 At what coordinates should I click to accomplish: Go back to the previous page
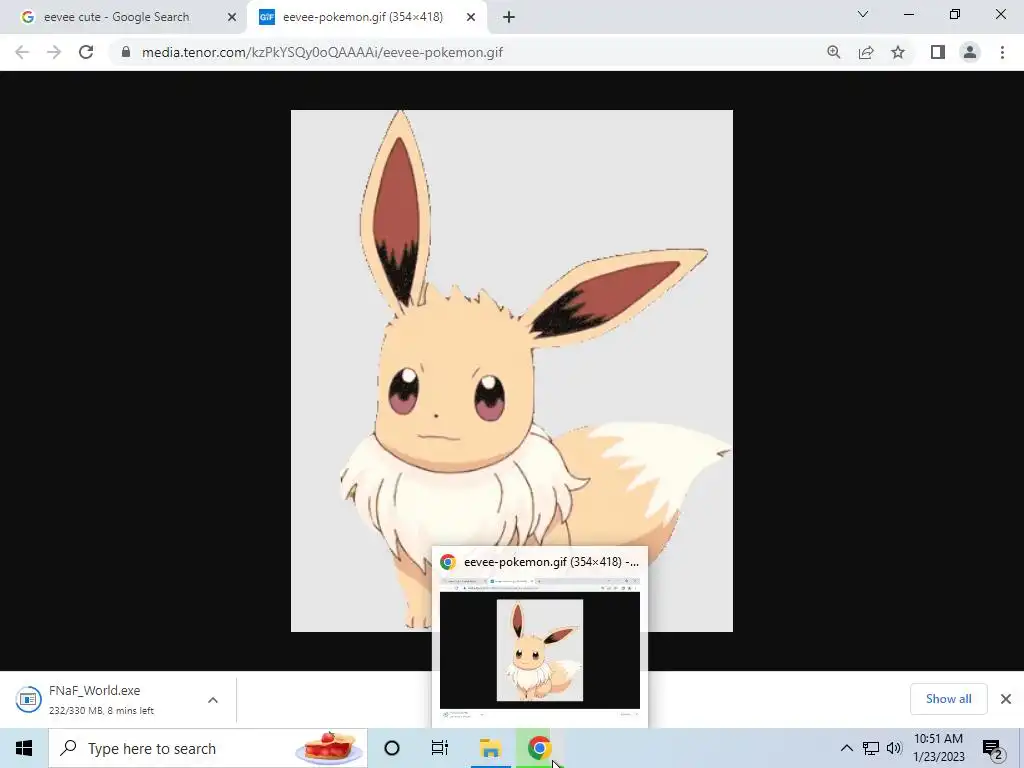[x=22, y=52]
